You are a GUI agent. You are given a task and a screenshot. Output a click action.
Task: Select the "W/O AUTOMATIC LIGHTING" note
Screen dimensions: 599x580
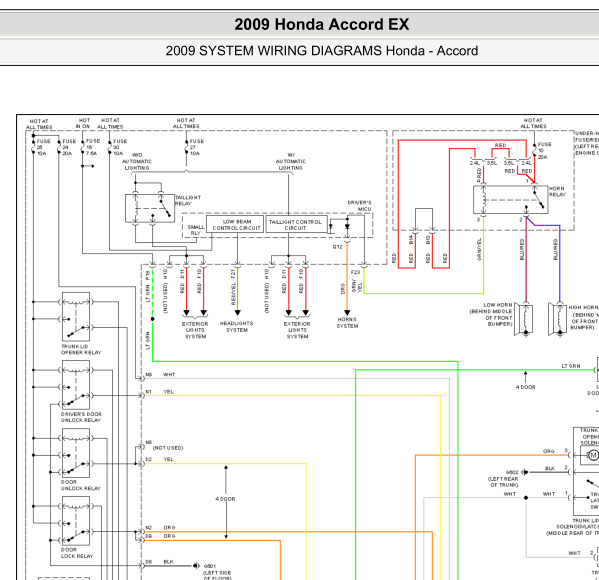pos(137,161)
